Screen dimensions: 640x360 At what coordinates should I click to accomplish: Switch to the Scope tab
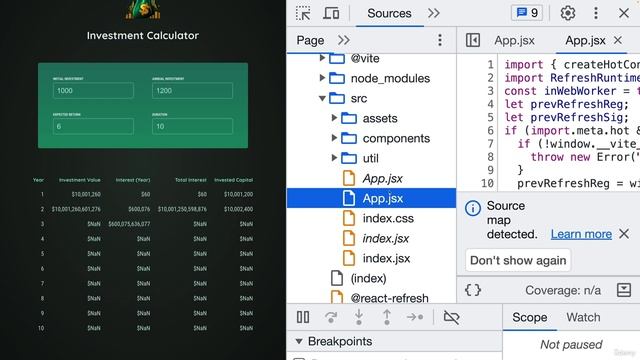pyautogui.click(x=529, y=318)
